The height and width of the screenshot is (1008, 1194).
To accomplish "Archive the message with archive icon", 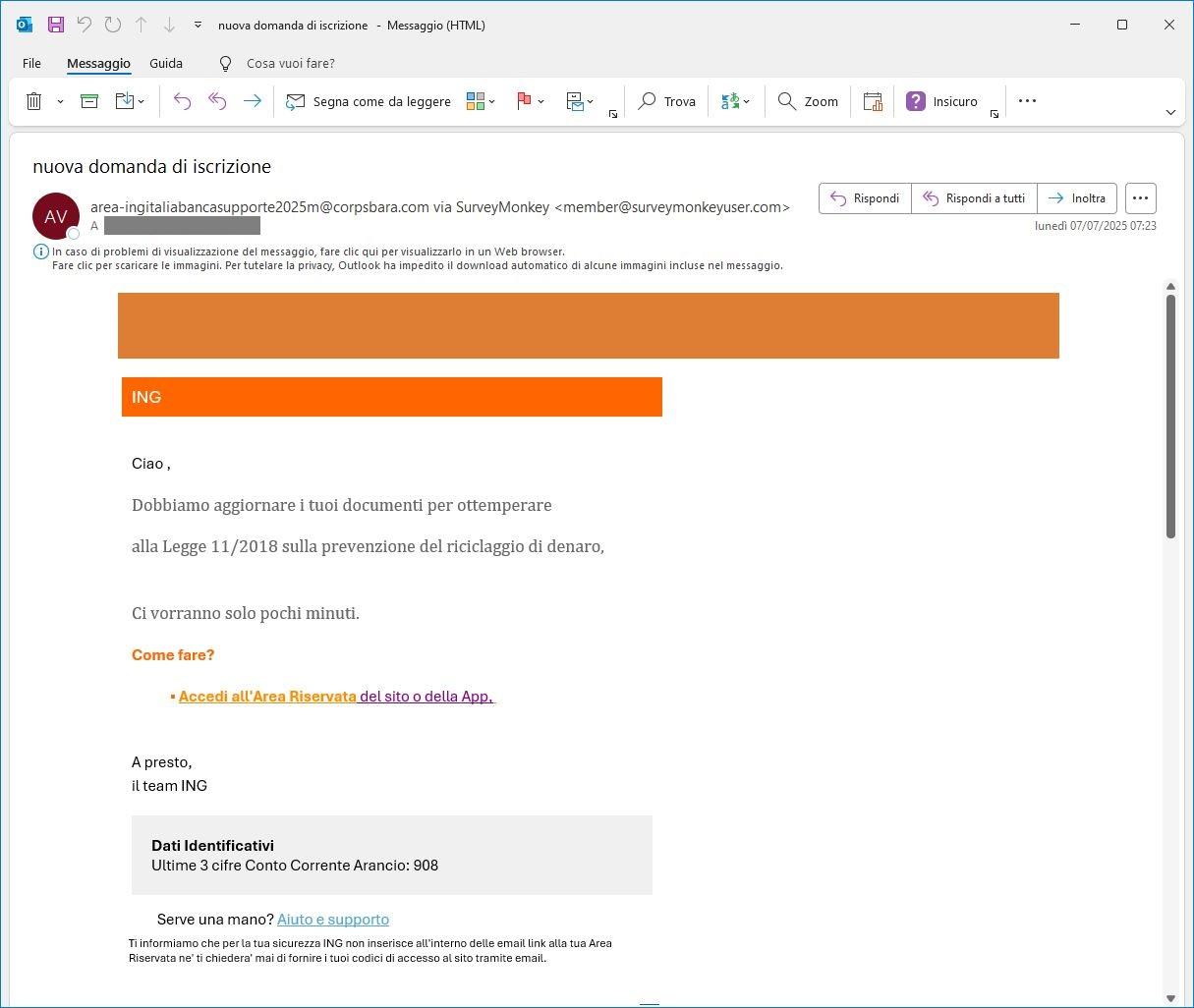I will point(89,101).
